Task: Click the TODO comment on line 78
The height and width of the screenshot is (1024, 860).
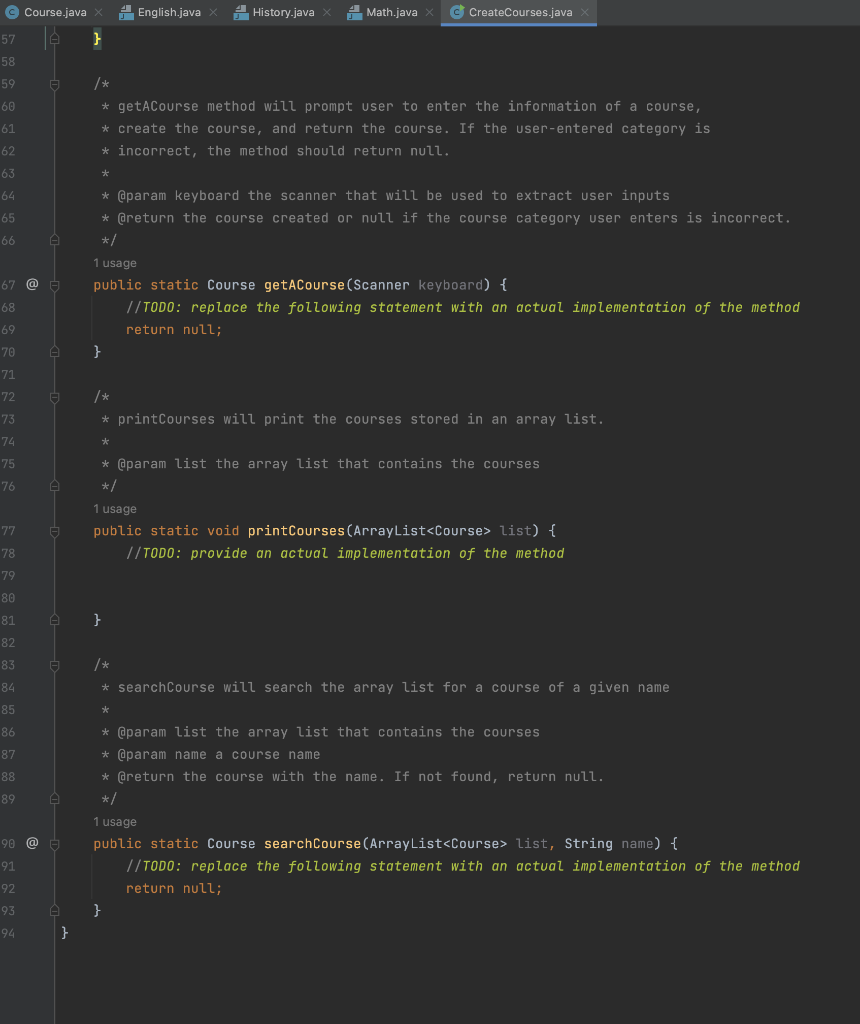Action: [345, 554]
